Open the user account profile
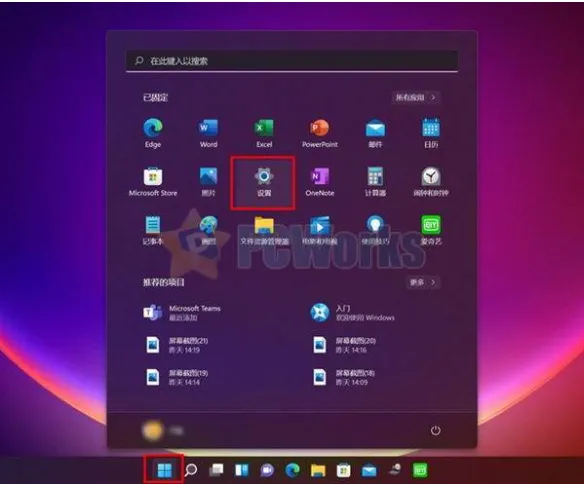Viewport: 584px width, 484px height. [163, 430]
